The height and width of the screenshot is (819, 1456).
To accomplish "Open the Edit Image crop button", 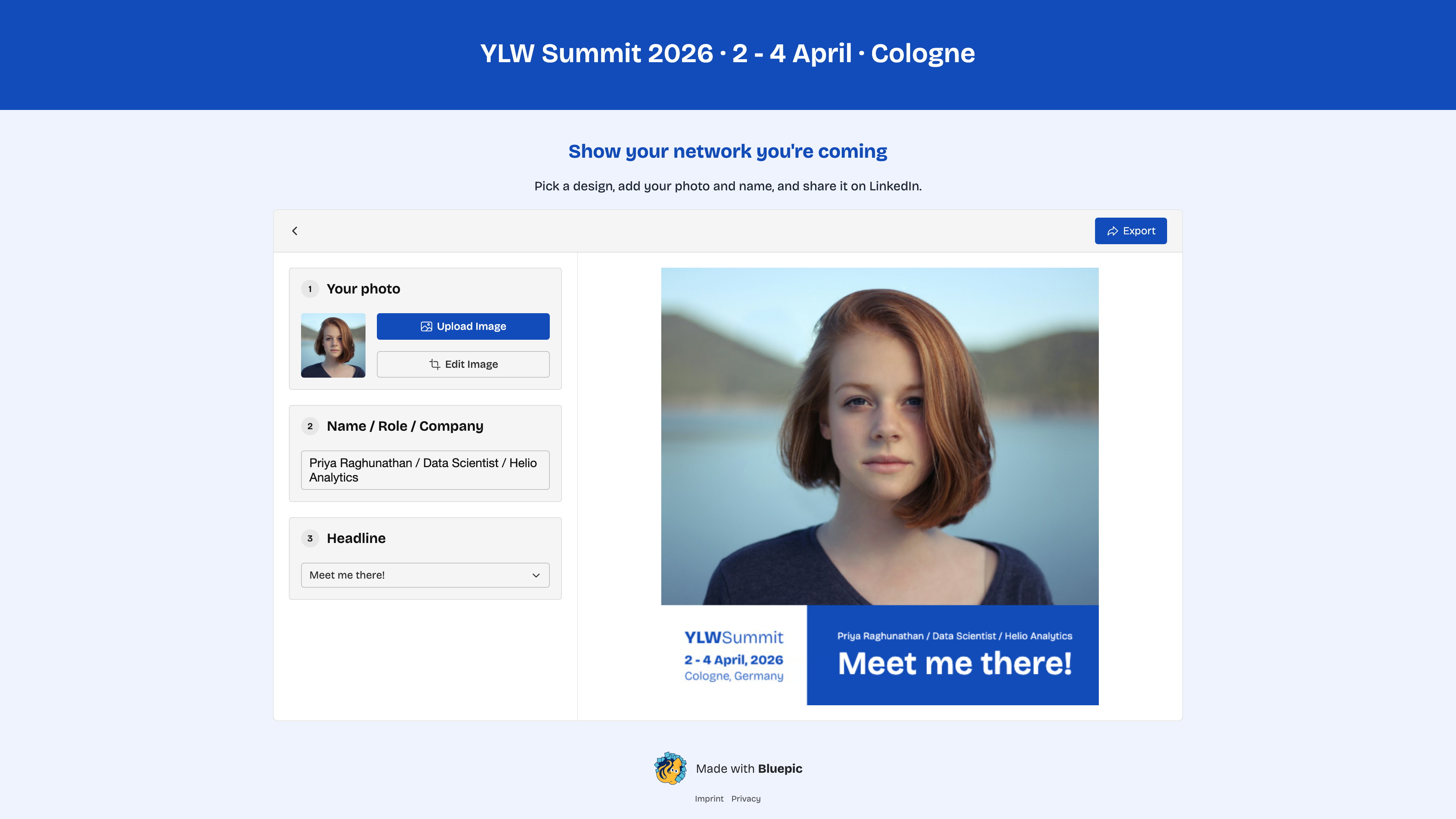I will coord(463,364).
